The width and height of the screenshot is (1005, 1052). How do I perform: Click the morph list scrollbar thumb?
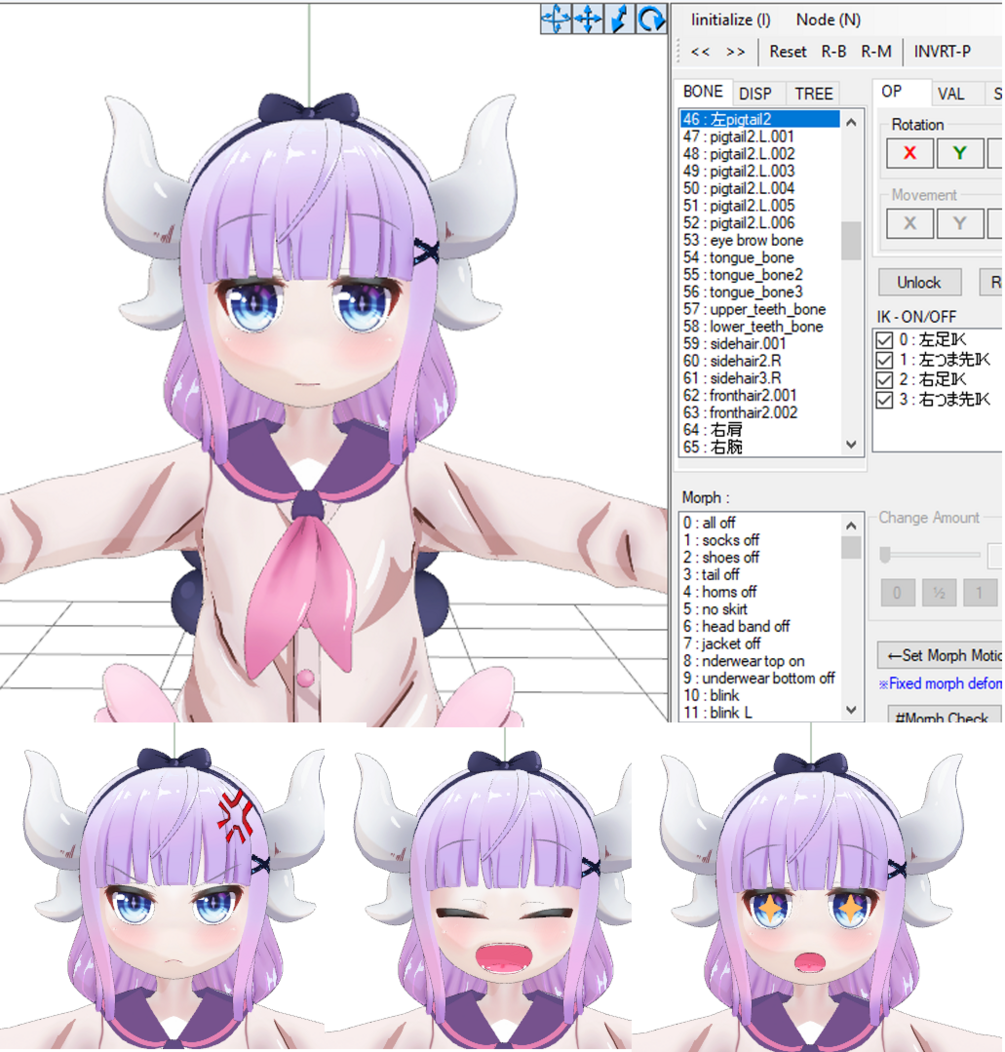[851, 547]
